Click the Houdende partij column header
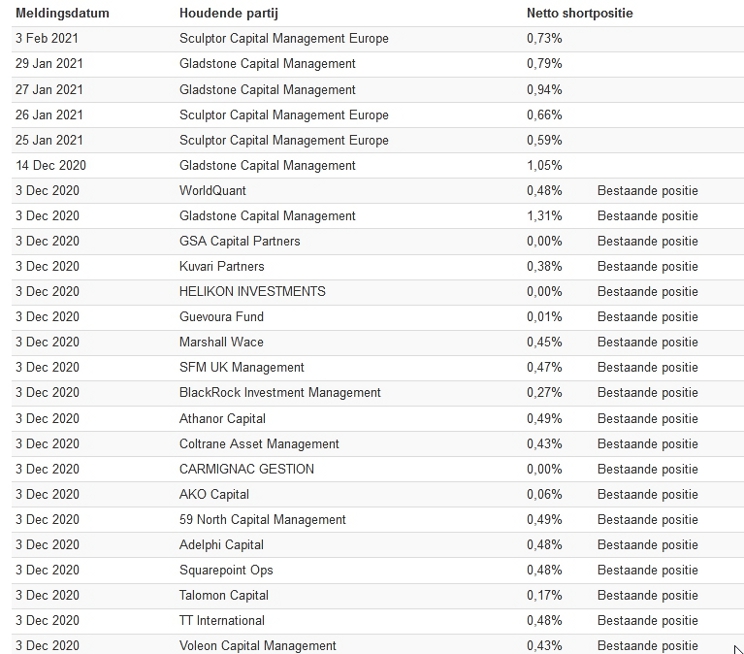The image size is (744, 654). (x=230, y=13)
